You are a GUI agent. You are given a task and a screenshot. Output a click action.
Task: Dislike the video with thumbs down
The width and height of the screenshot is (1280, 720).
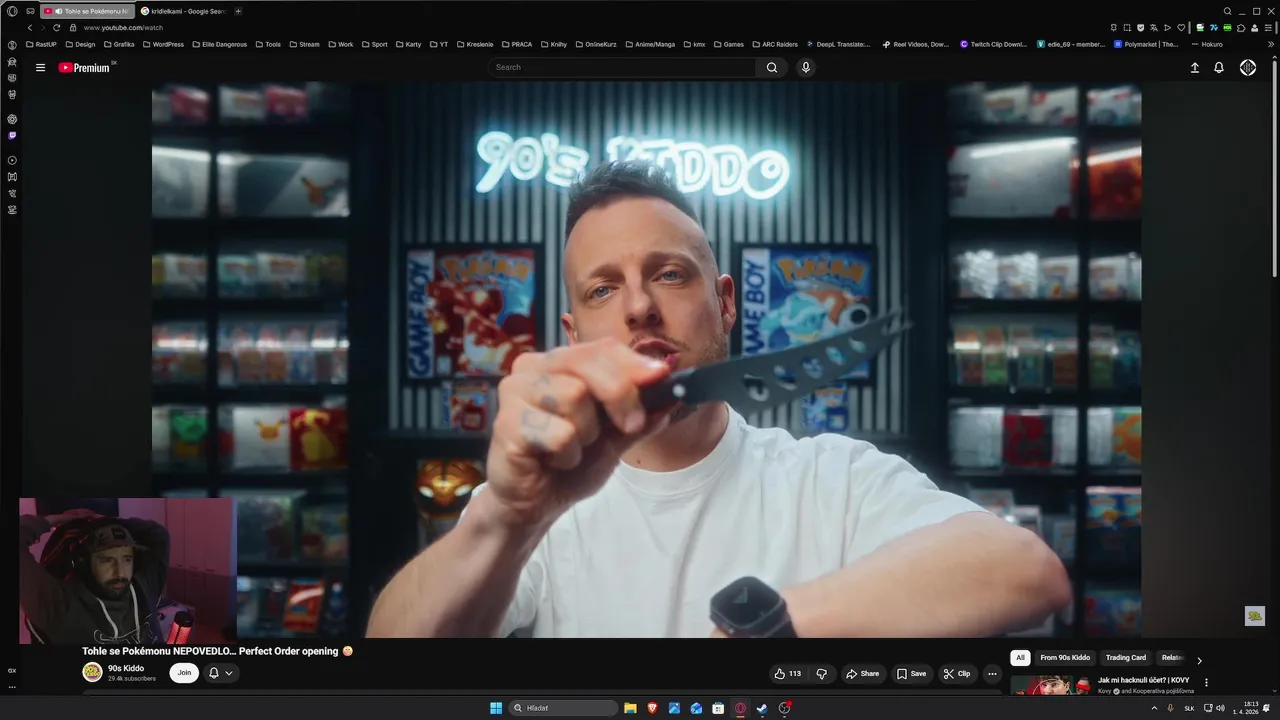tap(822, 674)
